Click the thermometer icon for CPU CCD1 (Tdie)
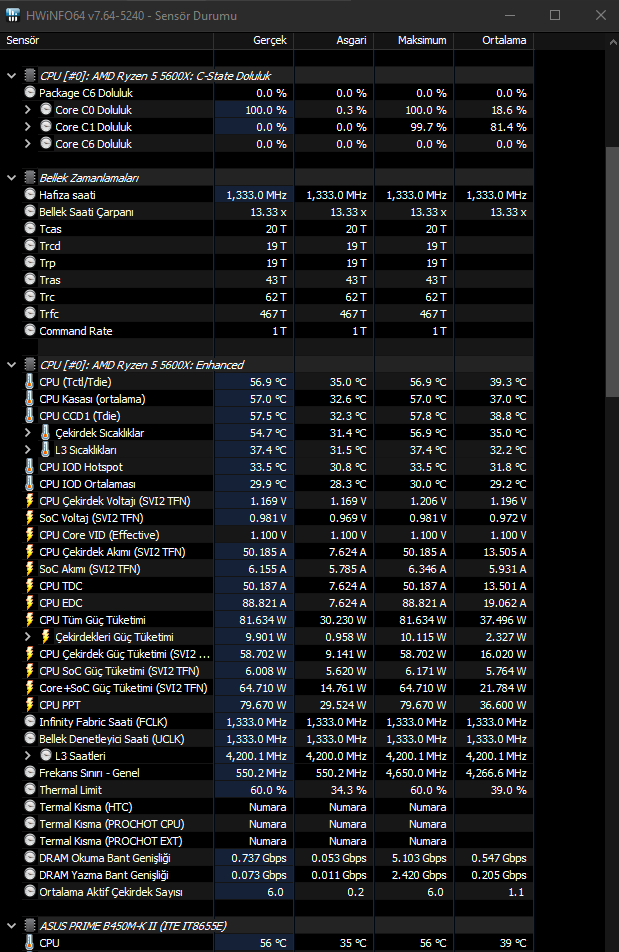The height and width of the screenshot is (952, 619). pyautogui.click(x=30, y=415)
